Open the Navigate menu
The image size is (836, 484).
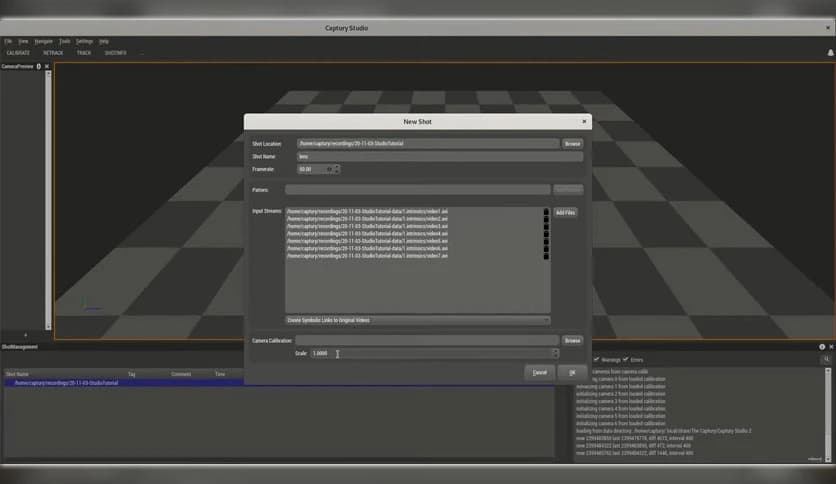(44, 41)
